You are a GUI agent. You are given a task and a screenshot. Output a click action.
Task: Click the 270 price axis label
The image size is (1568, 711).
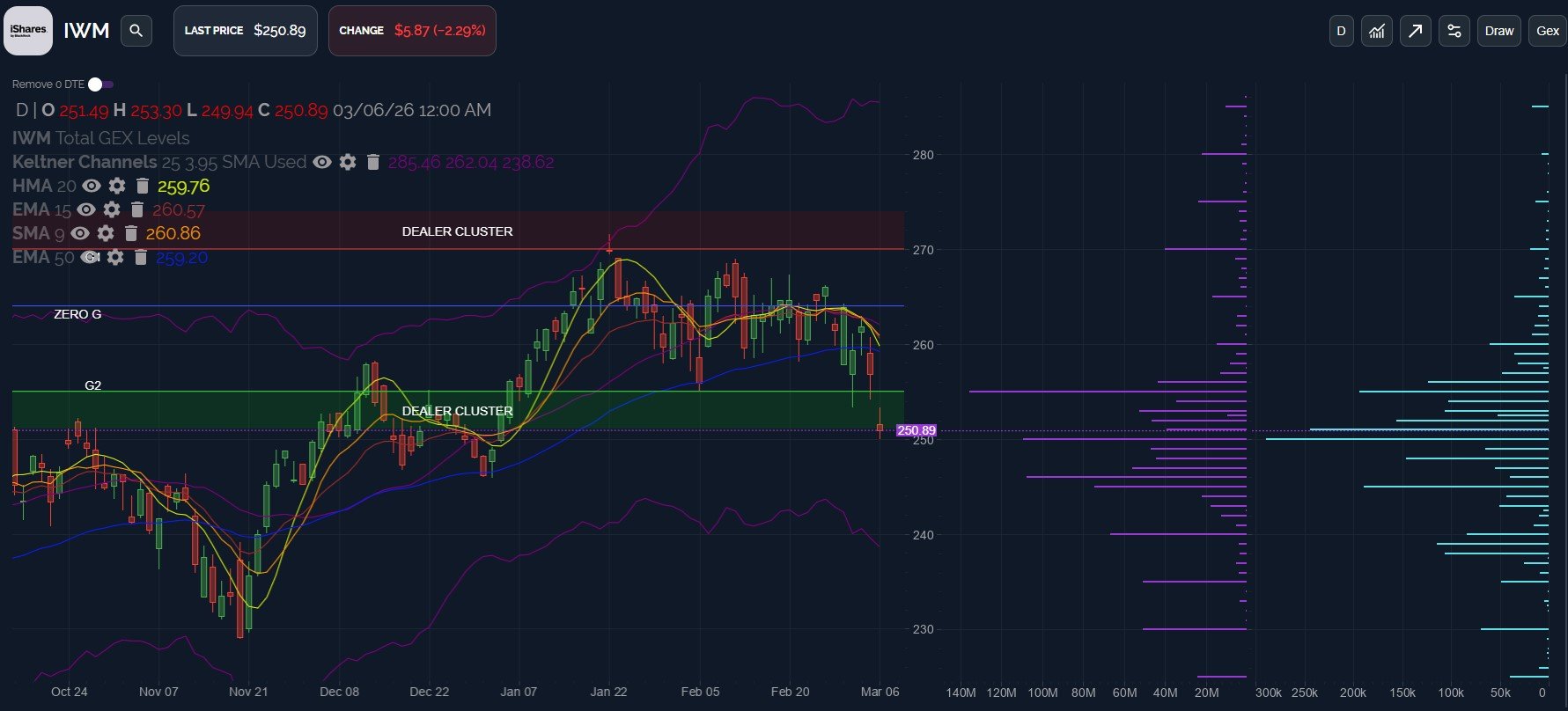[x=923, y=250]
